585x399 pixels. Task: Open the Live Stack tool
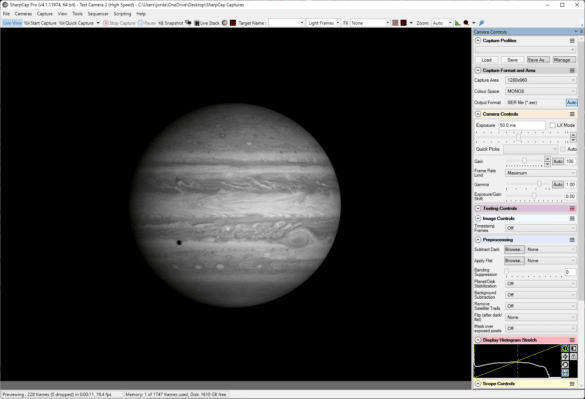[x=207, y=23]
